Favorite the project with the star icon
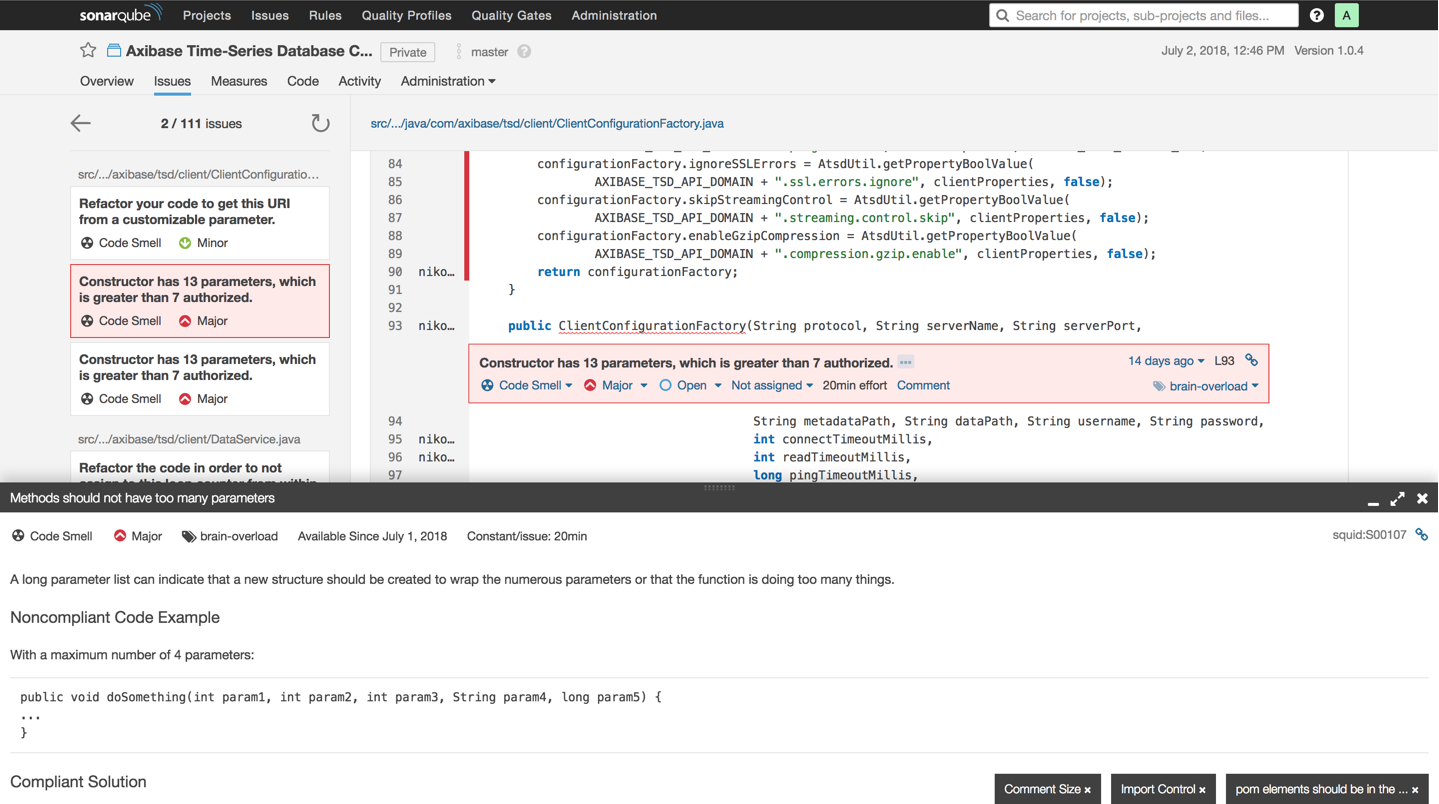The height and width of the screenshot is (804, 1439). pos(88,50)
